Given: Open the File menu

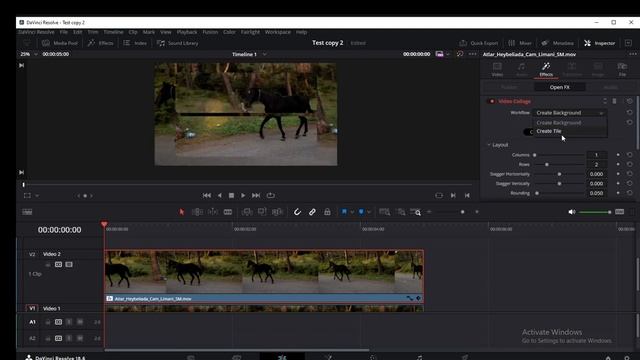Looking at the screenshot, I should coord(64,32).
